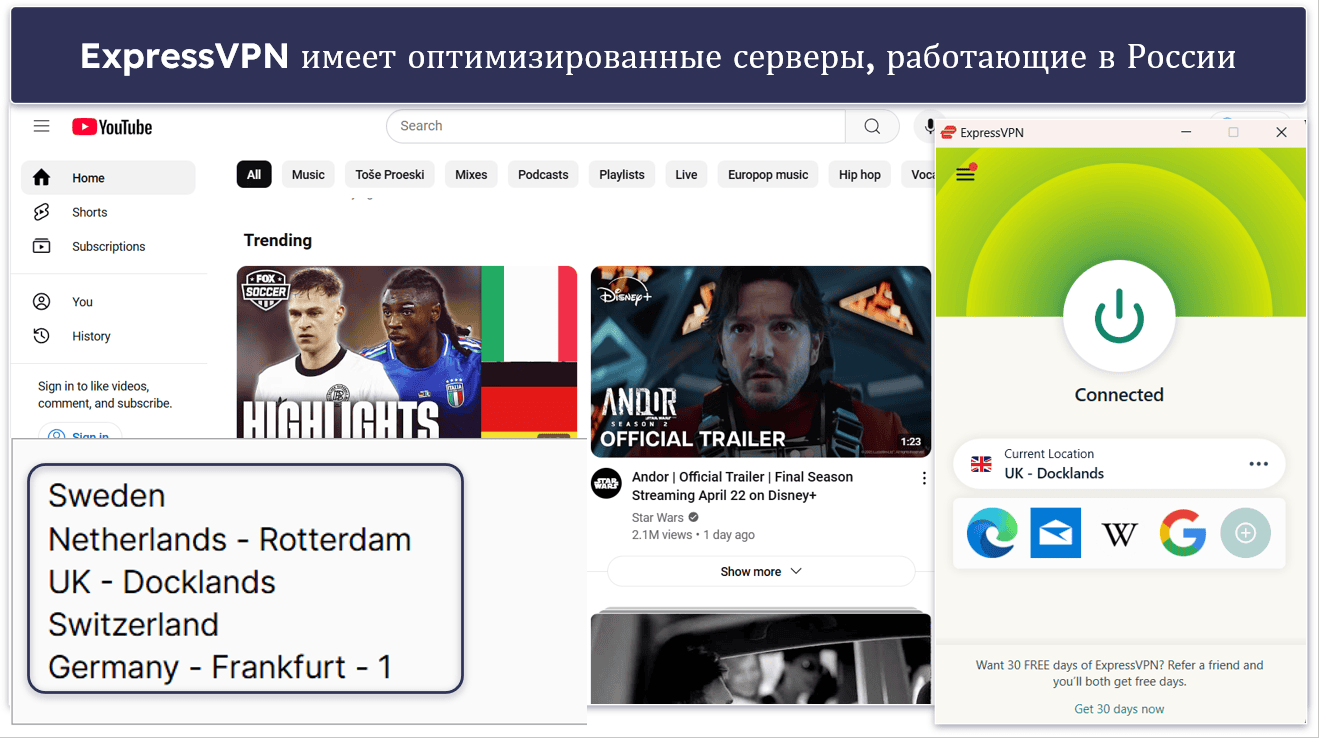
Task: Click the Home icon in YouTube sidebar
Action: (41, 178)
